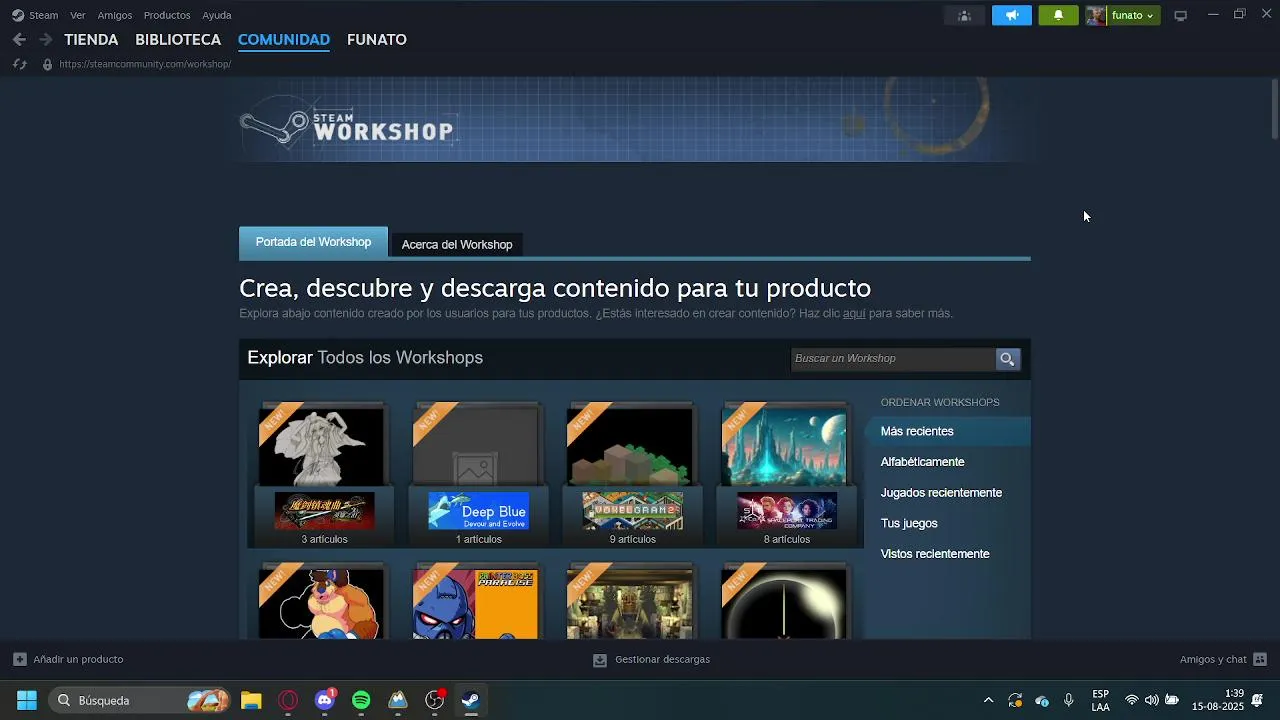Click the Steam taskbar icon
The width and height of the screenshot is (1280, 720).
click(471, 700)
